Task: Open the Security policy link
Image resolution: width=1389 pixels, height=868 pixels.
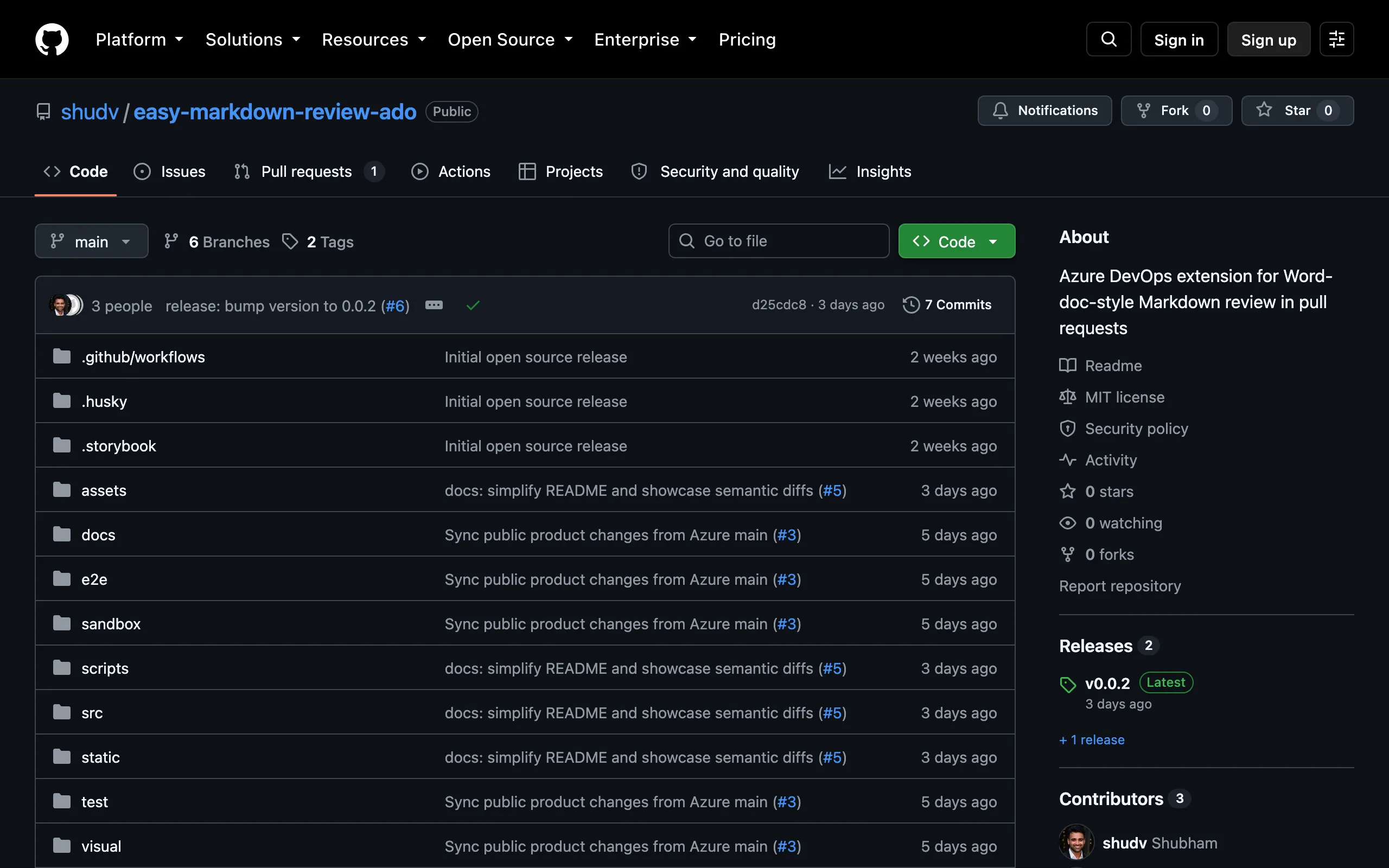Action: pyautogui.click(x=1123, y=429)
